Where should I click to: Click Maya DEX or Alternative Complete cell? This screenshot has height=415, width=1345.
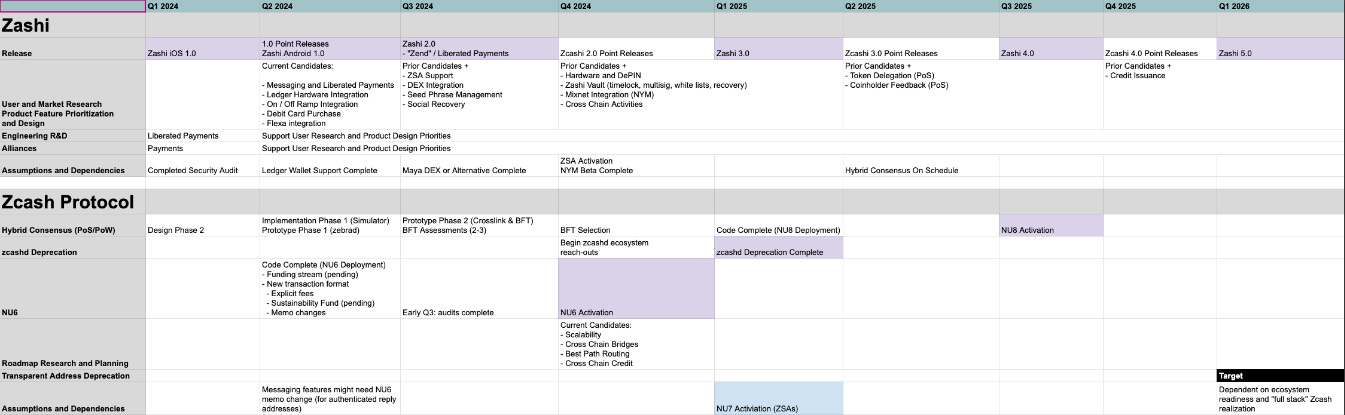point(478,165)
